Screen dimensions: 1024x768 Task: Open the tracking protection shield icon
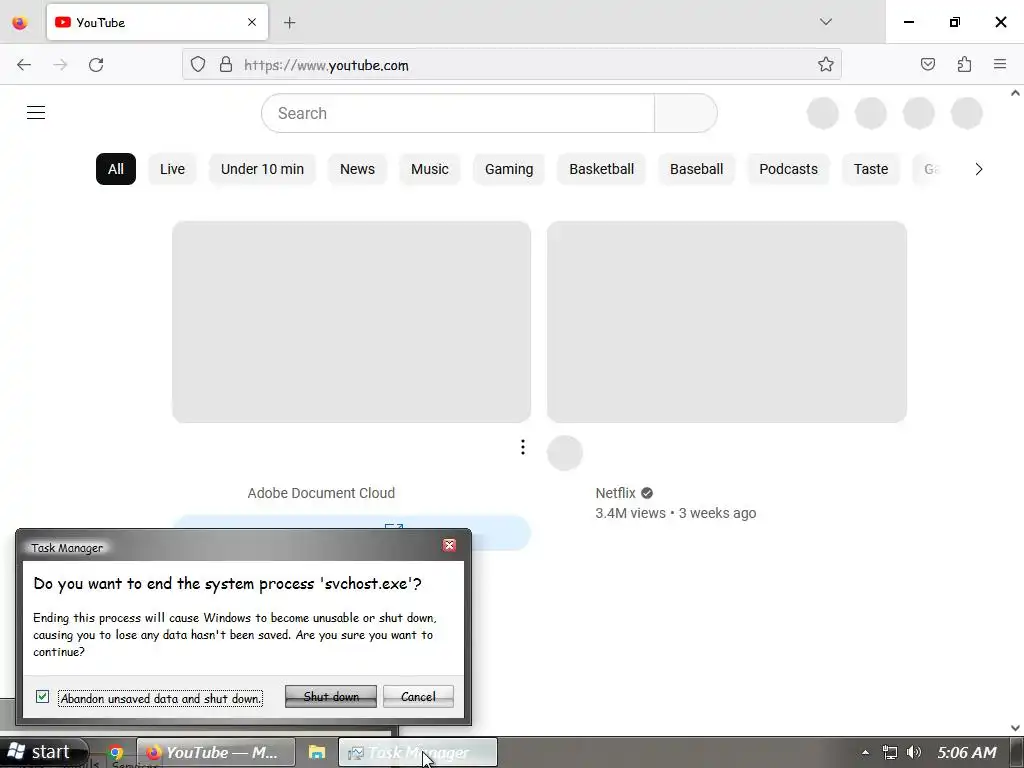click(198, 65)
